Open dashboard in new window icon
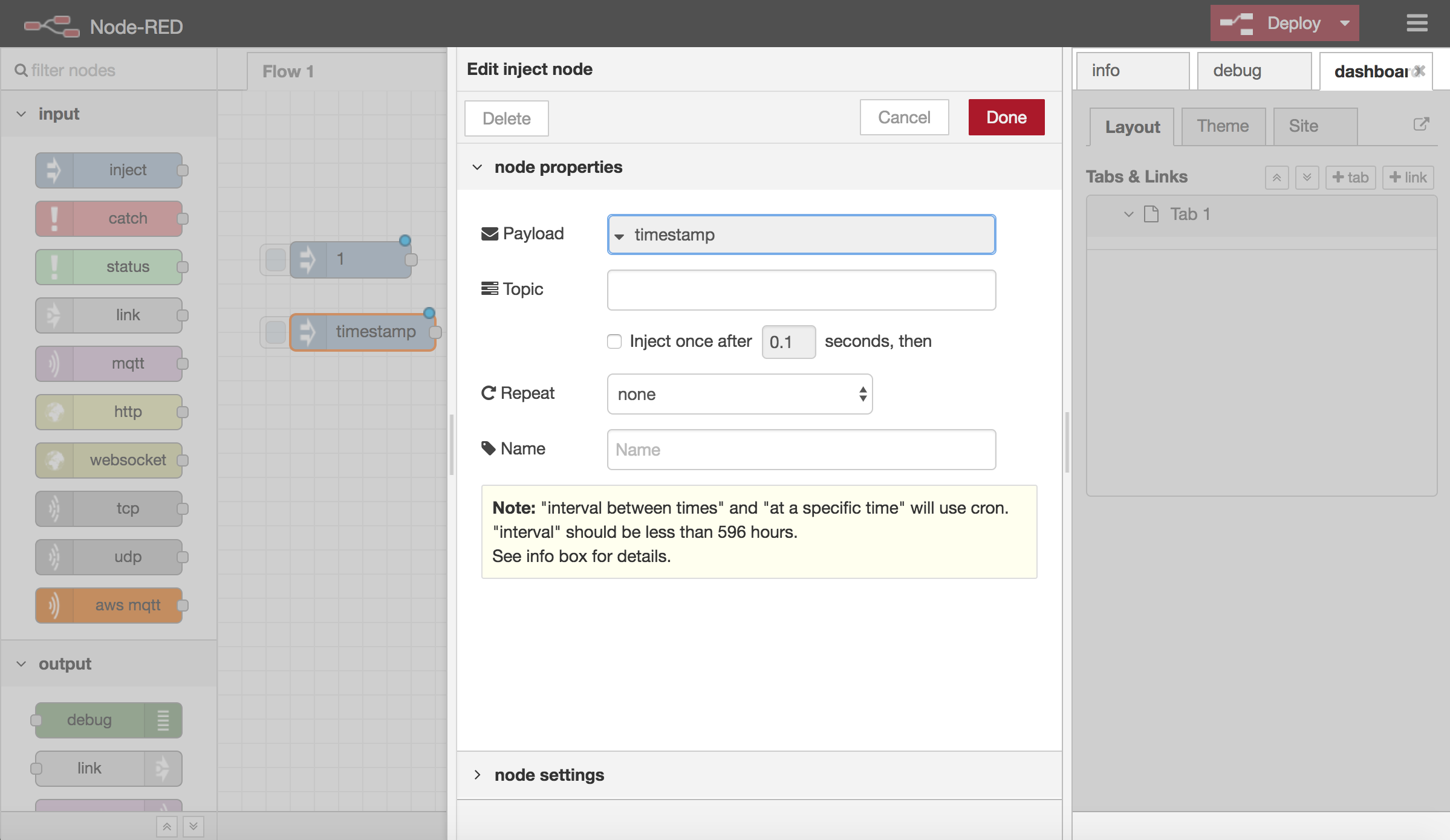The height and width of the screenshot is (840, 1450). coord(1421,124)
